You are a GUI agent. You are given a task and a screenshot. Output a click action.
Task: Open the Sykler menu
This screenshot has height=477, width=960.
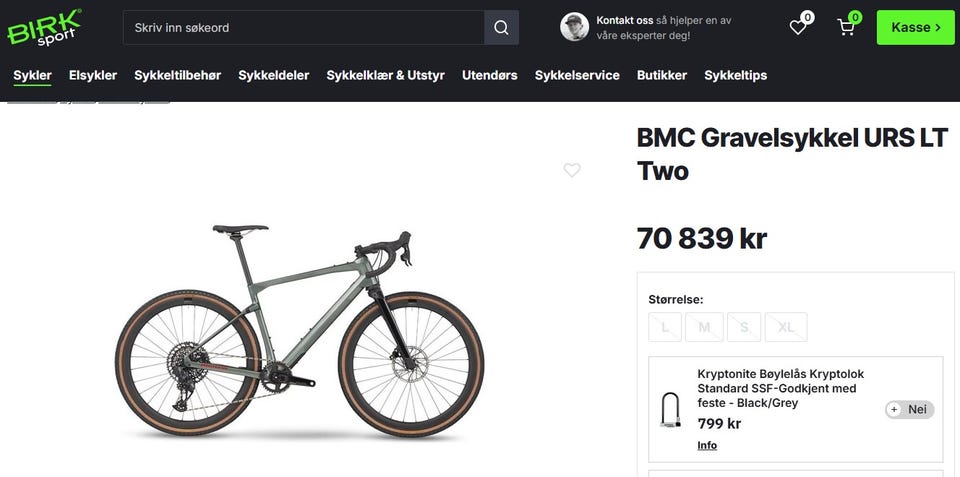(x=32, y=75)
